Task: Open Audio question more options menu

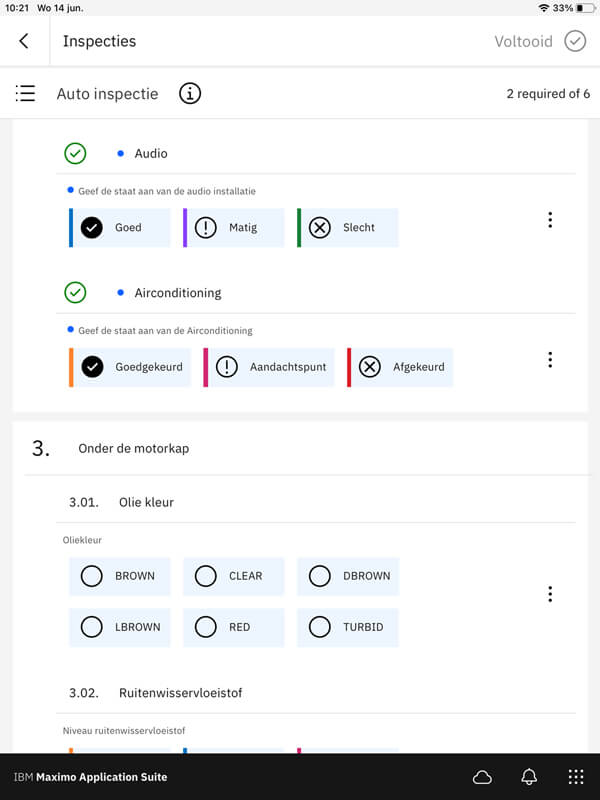Action: [550, 220]
